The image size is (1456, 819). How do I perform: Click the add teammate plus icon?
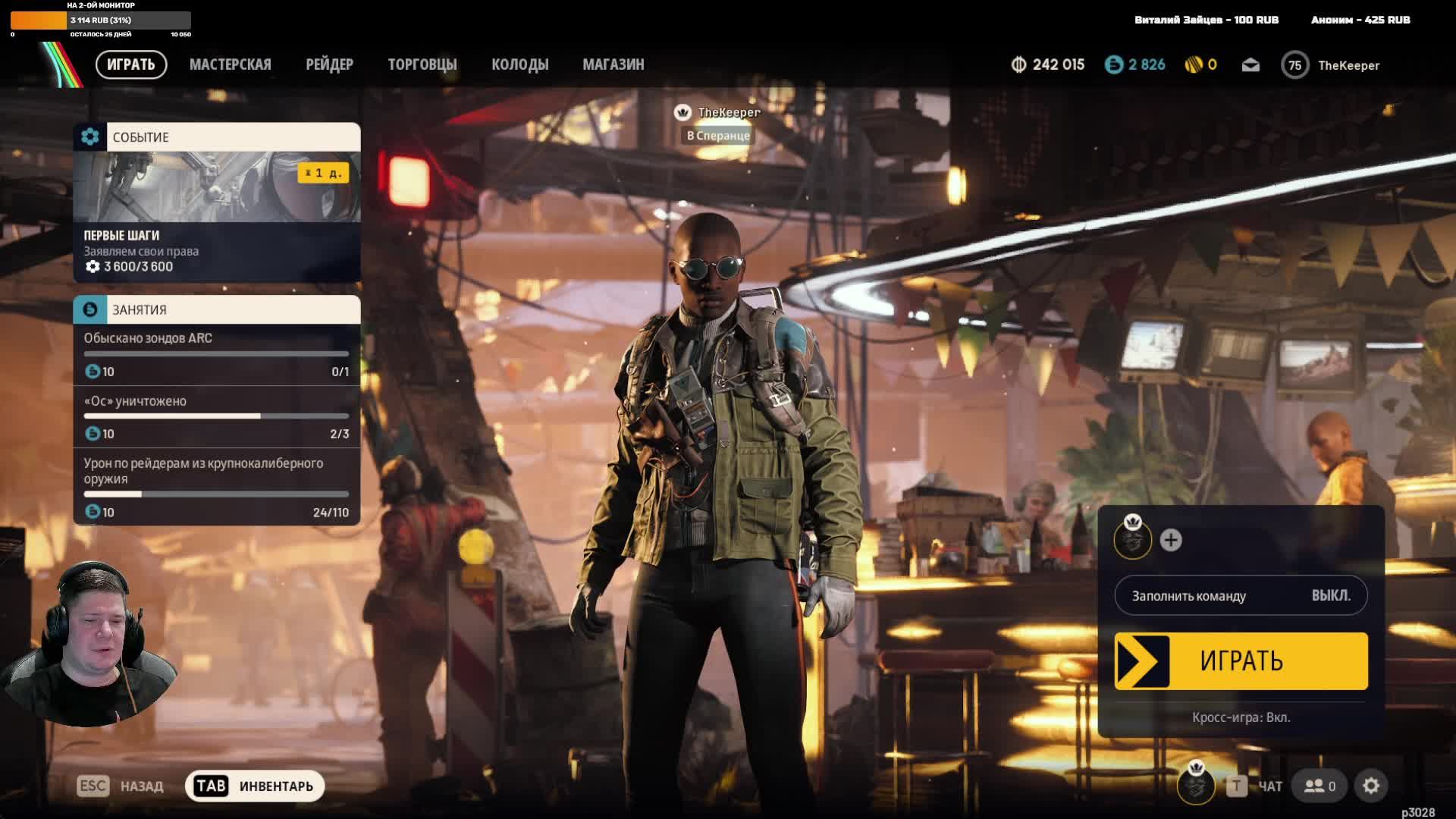1171,540
